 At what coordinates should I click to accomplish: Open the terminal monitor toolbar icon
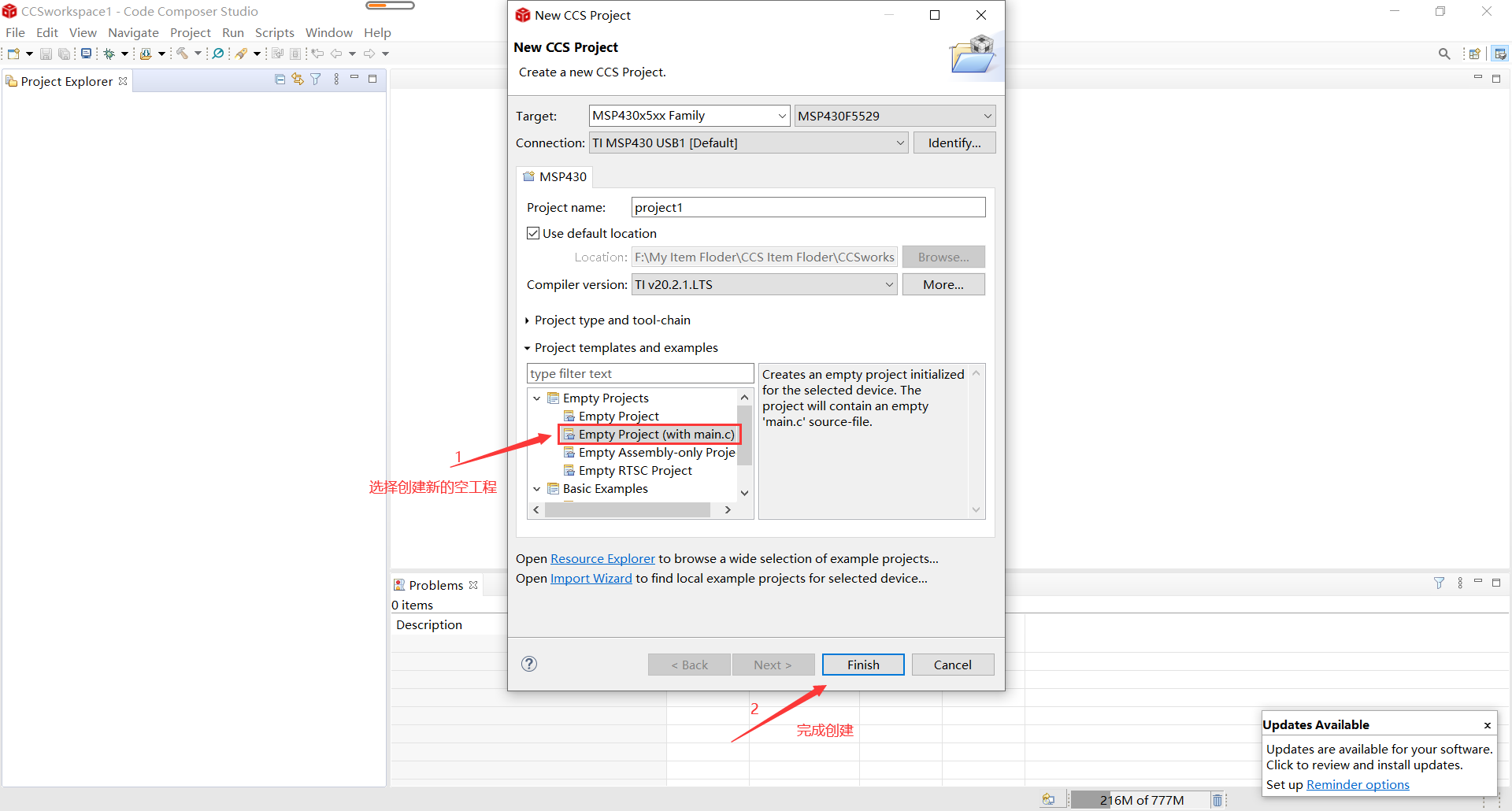click(x=86, y=54)
